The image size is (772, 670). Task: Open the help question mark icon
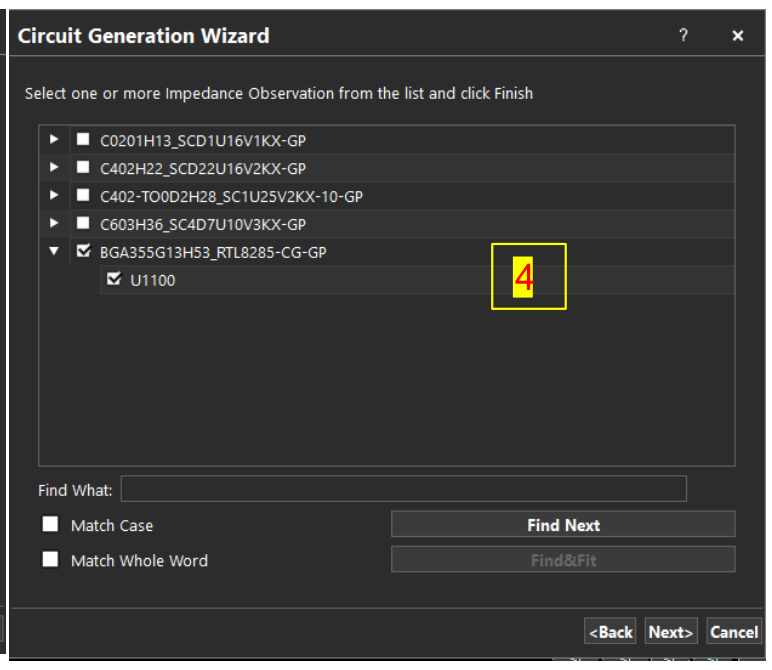[683, 35]
